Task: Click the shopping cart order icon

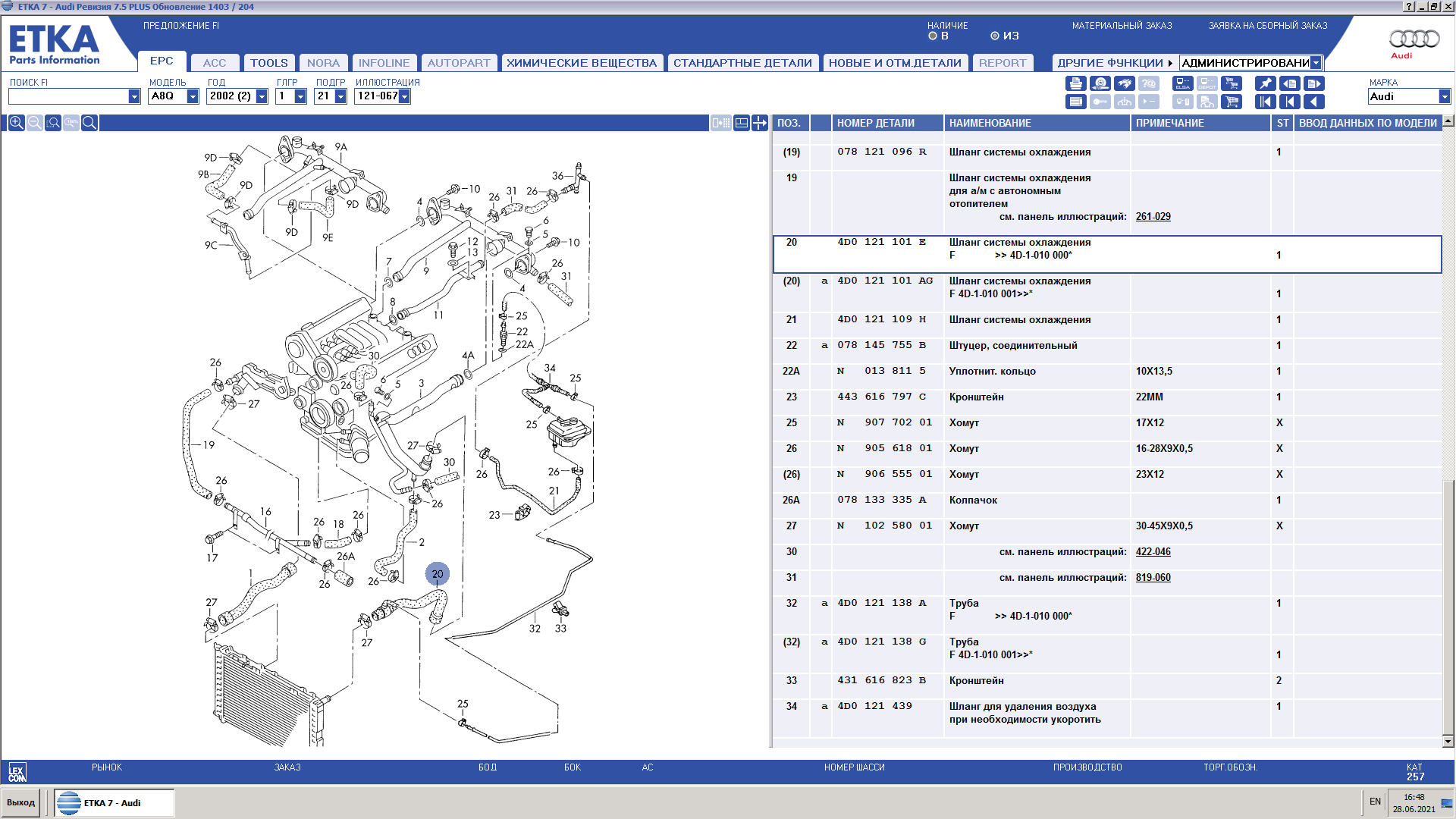Action: [1232, 102]
